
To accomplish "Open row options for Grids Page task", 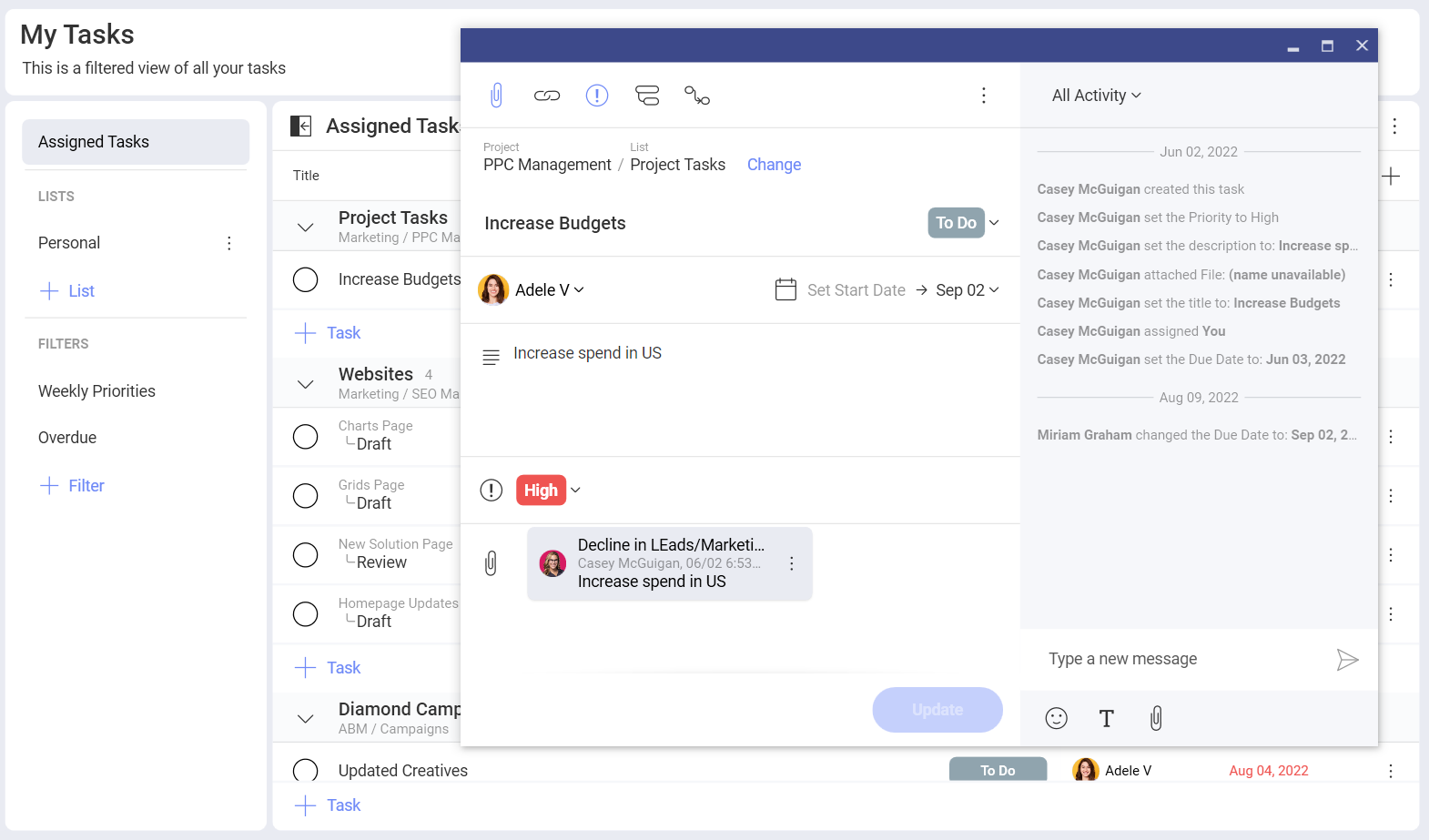I will pyautogui.click(x=1391, y=496).
